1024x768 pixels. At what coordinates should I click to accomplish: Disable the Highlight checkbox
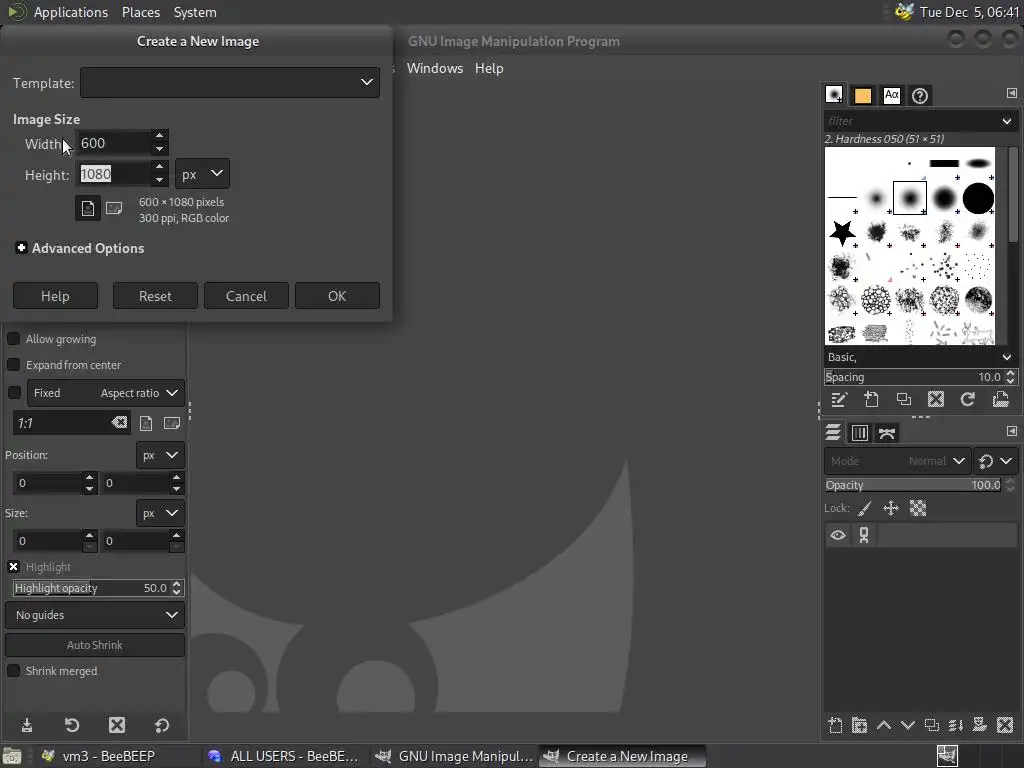(x=13, y=566)
